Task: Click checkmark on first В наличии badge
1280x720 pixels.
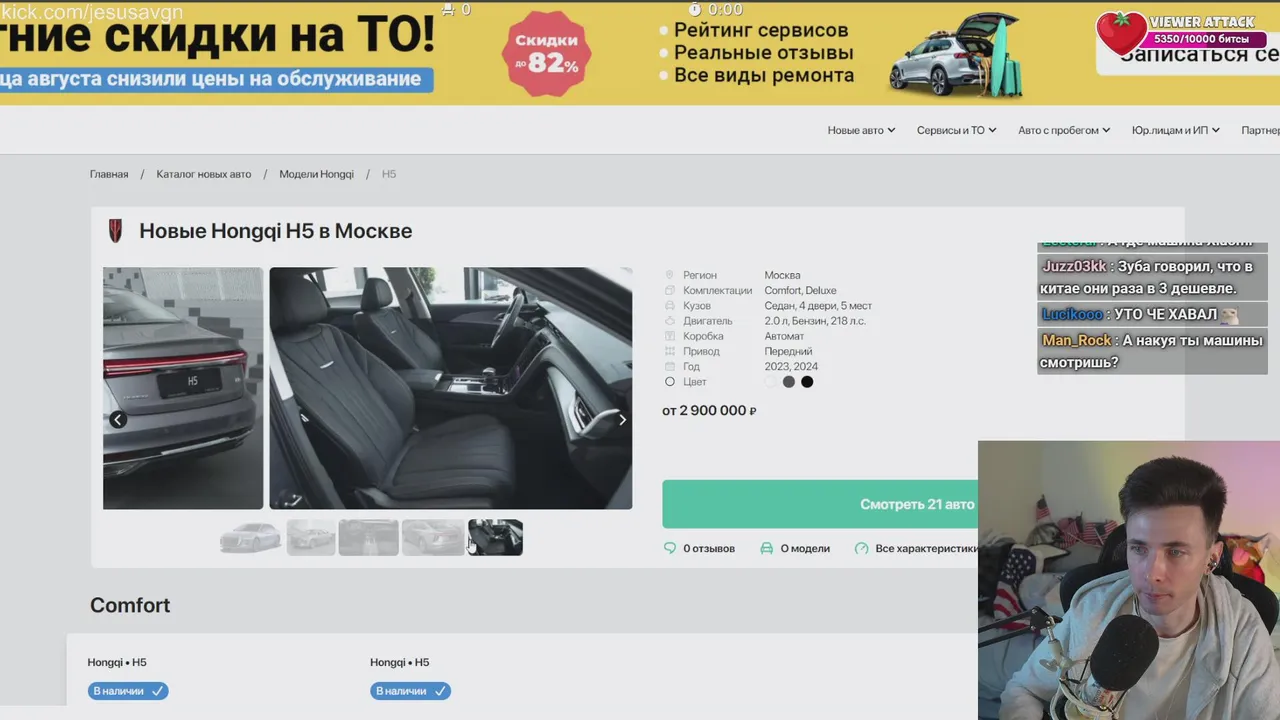Action: coord(158,691)
